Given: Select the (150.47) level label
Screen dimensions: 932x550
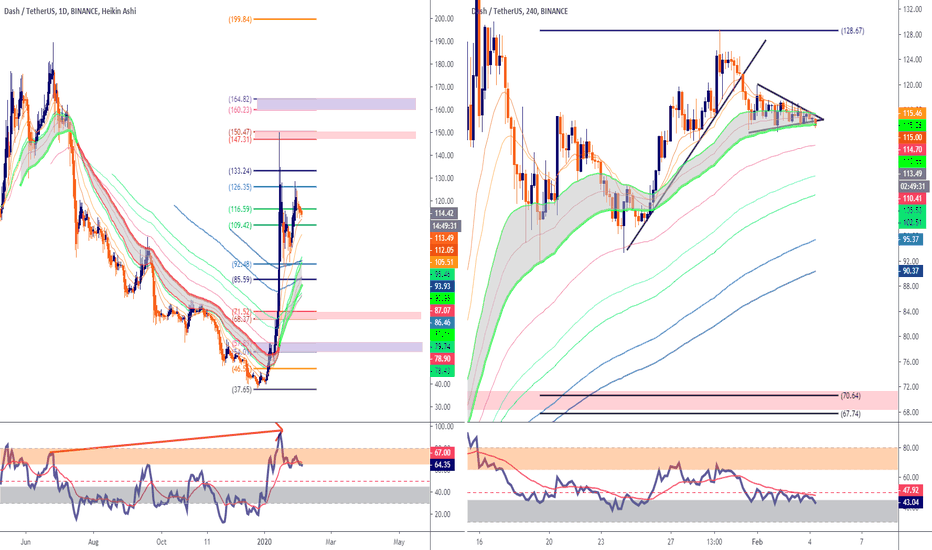Looking at the screenshot, I should pyautogui.click(x=240, y=132).
